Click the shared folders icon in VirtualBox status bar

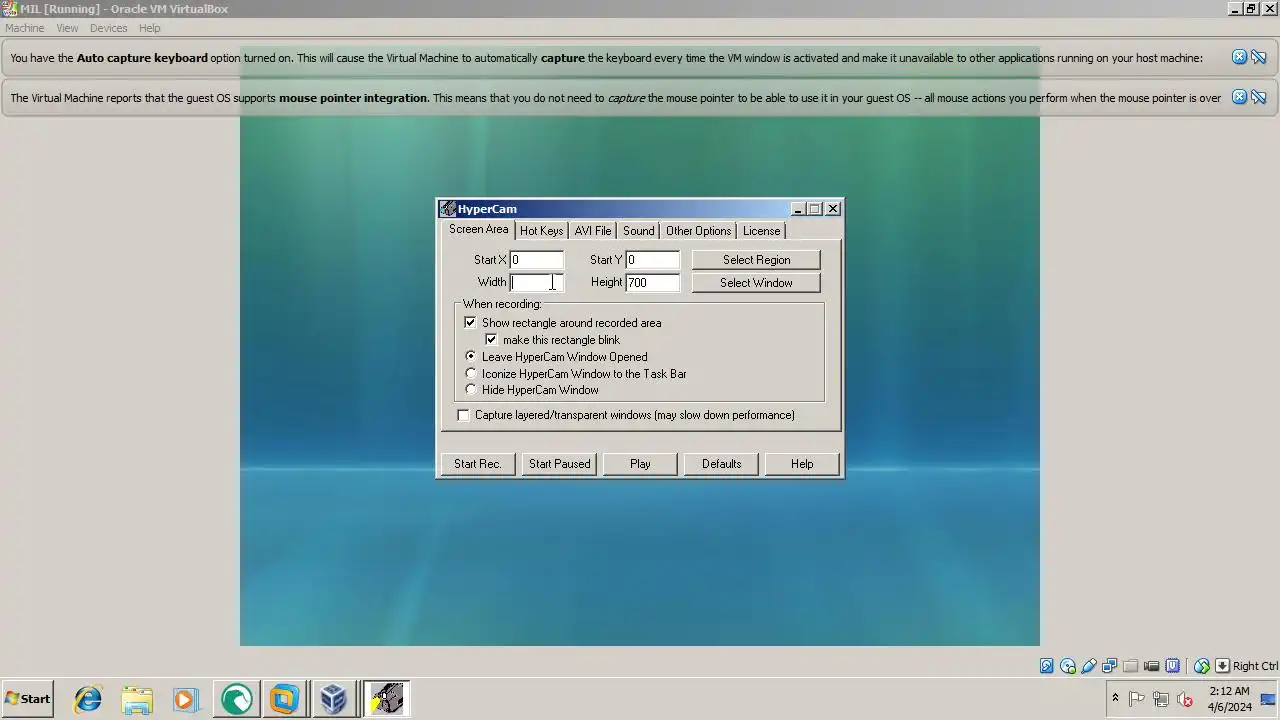[x=1131, y=666]
